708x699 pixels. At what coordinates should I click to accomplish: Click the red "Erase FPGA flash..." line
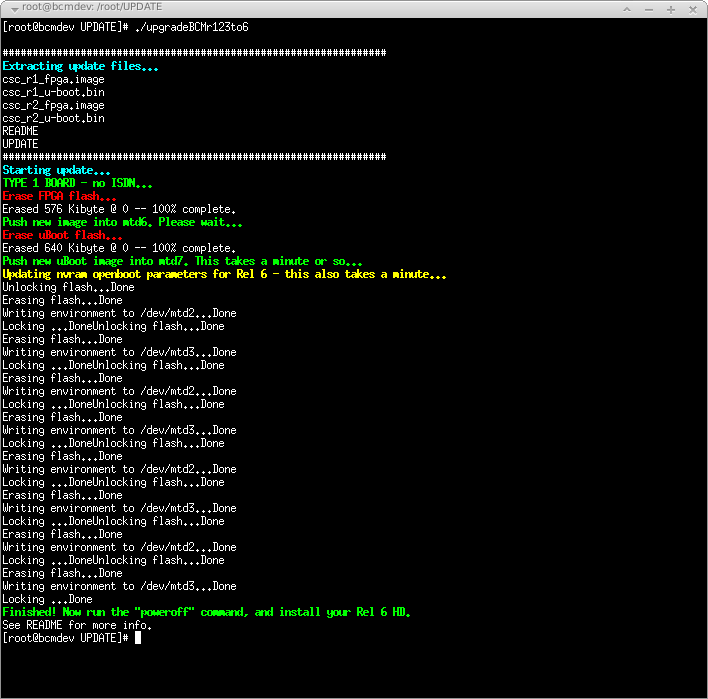point(59,196)
